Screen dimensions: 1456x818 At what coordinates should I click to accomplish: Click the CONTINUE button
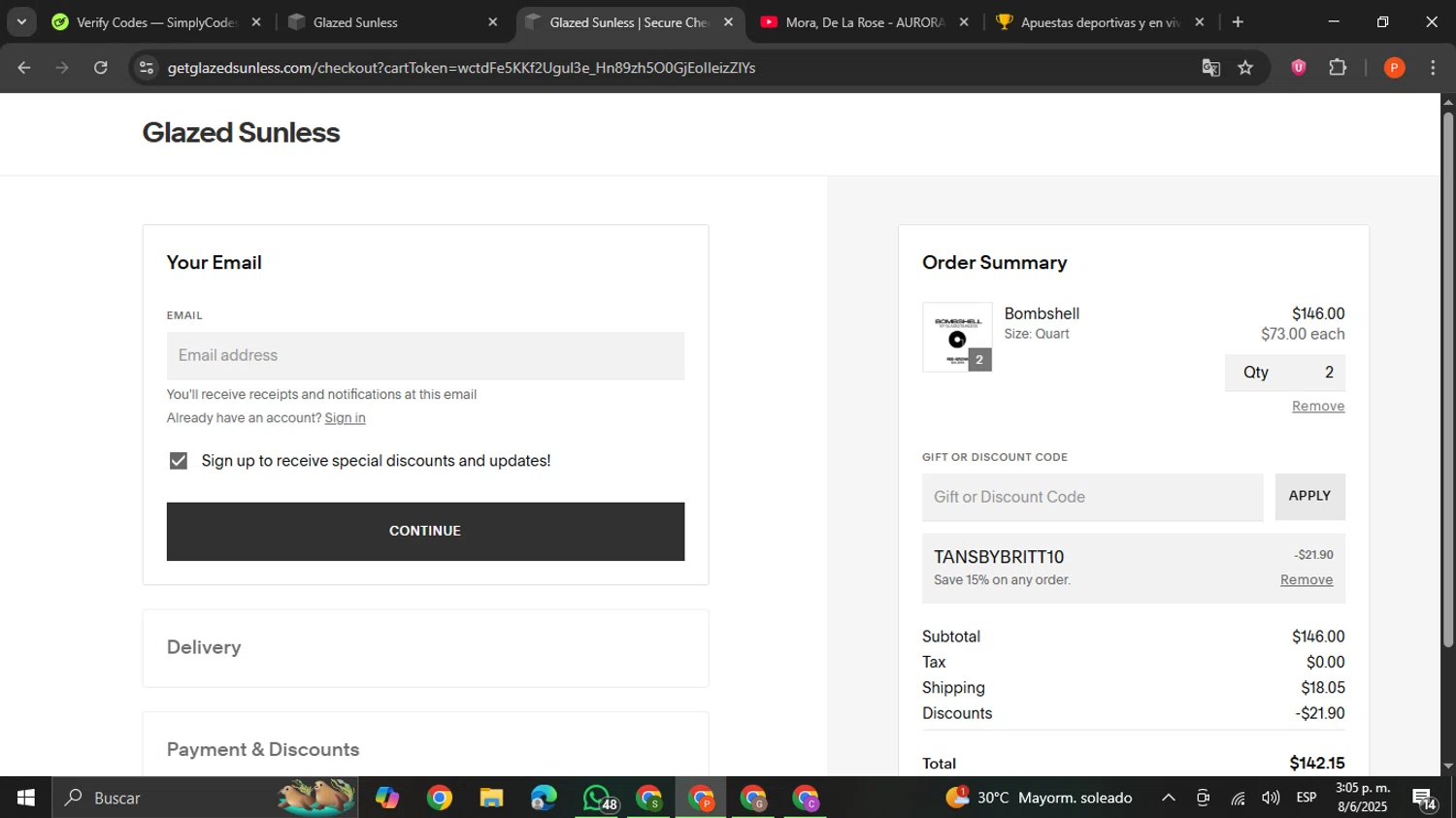(x=425, y=531)
